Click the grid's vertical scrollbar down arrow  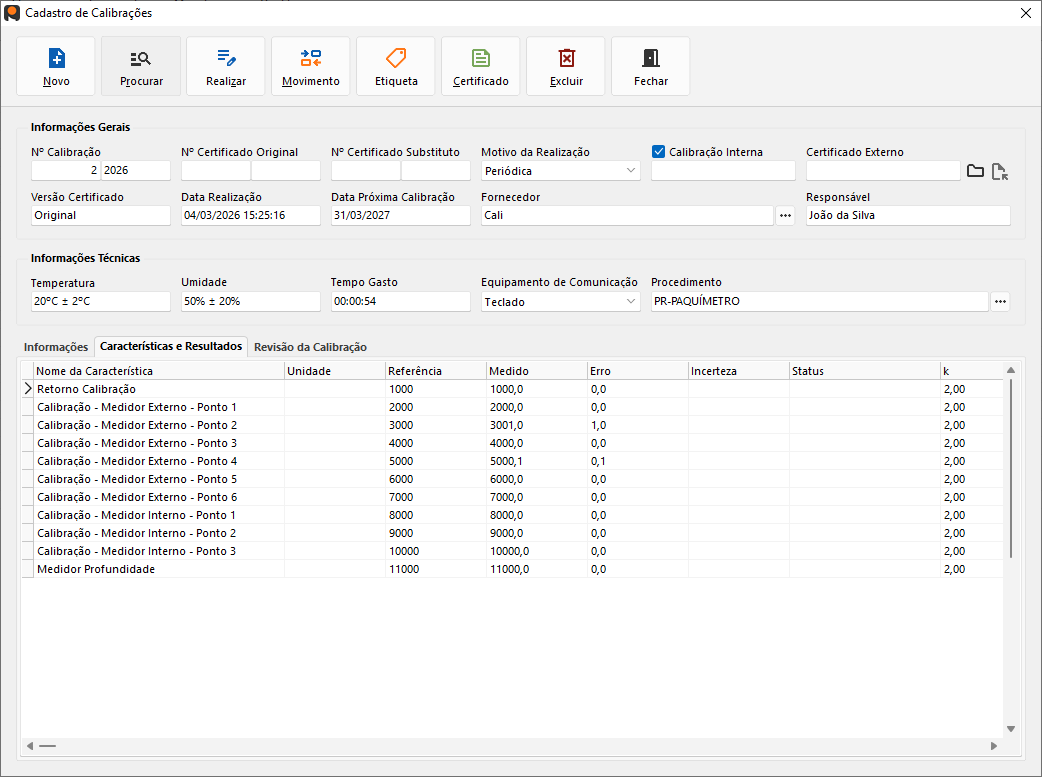pos(1010,729)
